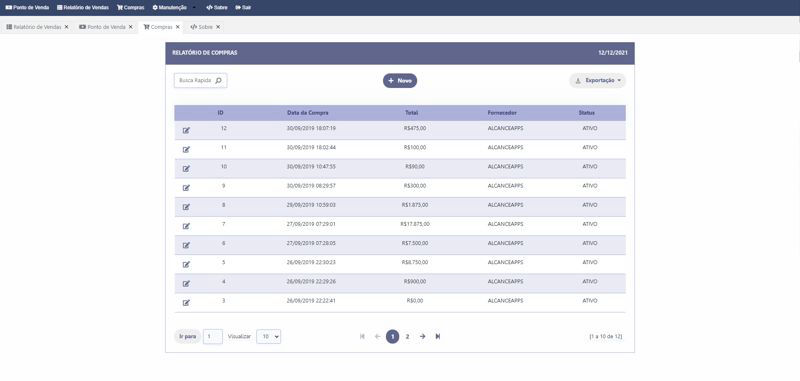Go to next page arrow
800x381 pixels.
422,337
